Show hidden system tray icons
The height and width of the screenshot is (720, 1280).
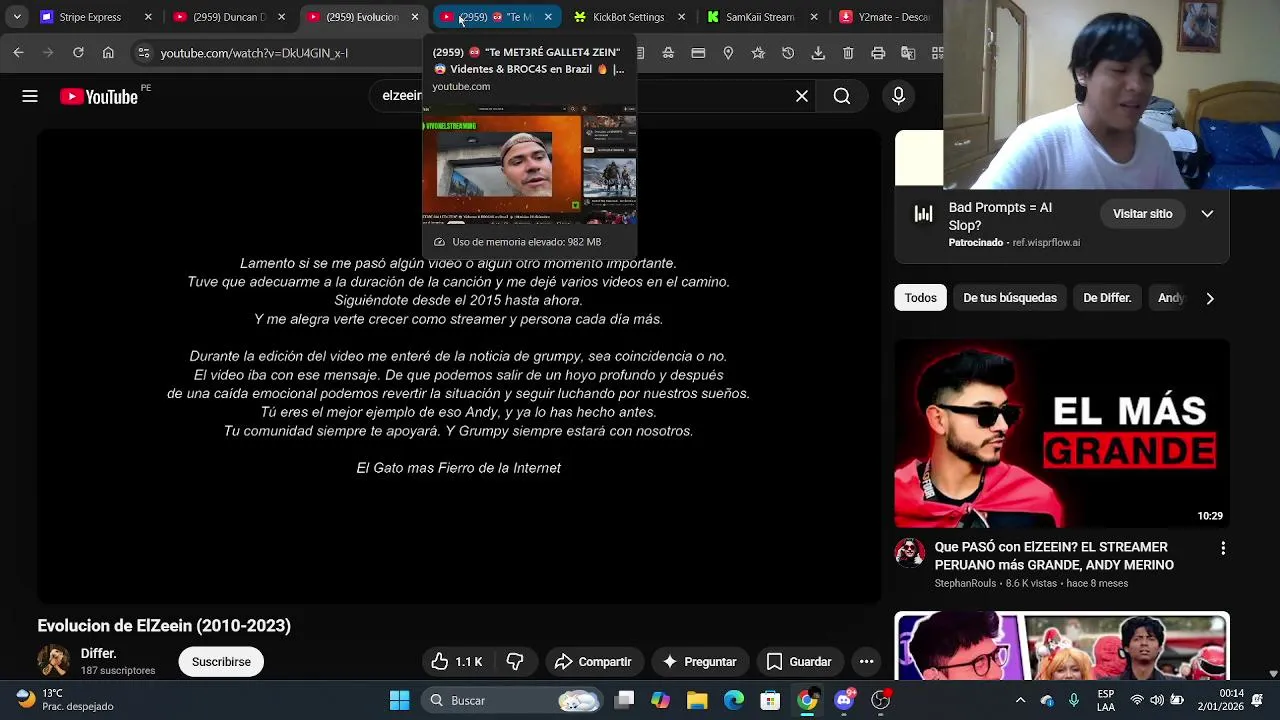1020,700
